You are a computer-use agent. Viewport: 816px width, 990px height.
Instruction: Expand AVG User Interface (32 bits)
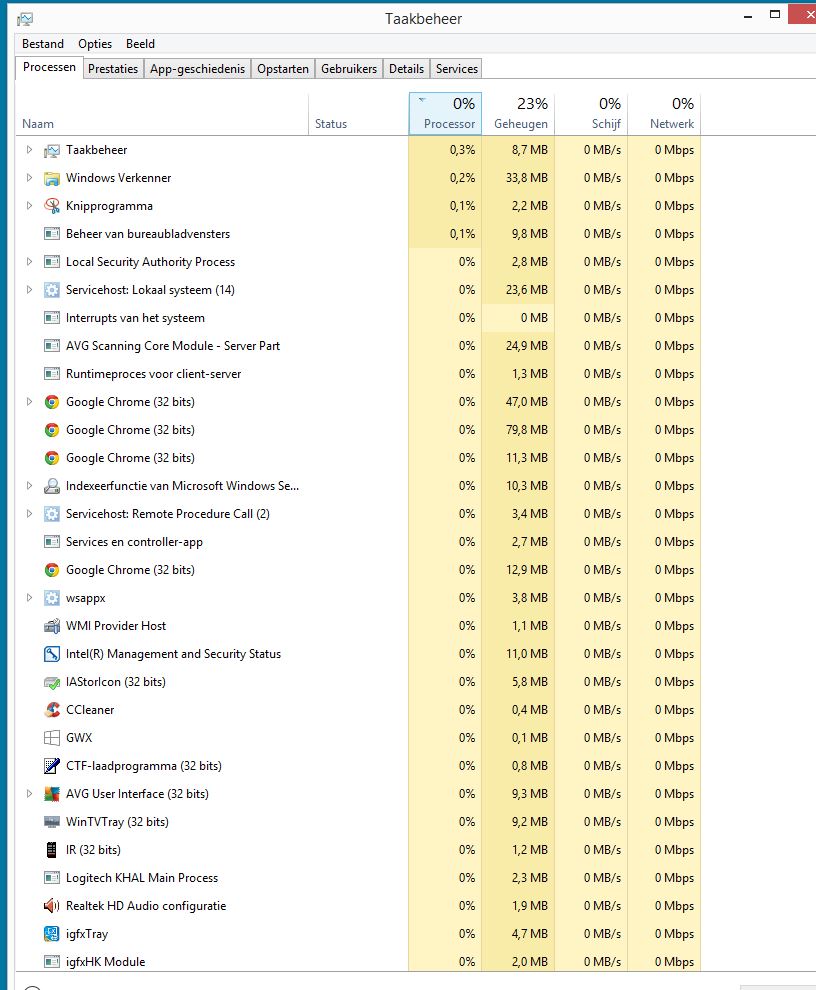[29, 793]
